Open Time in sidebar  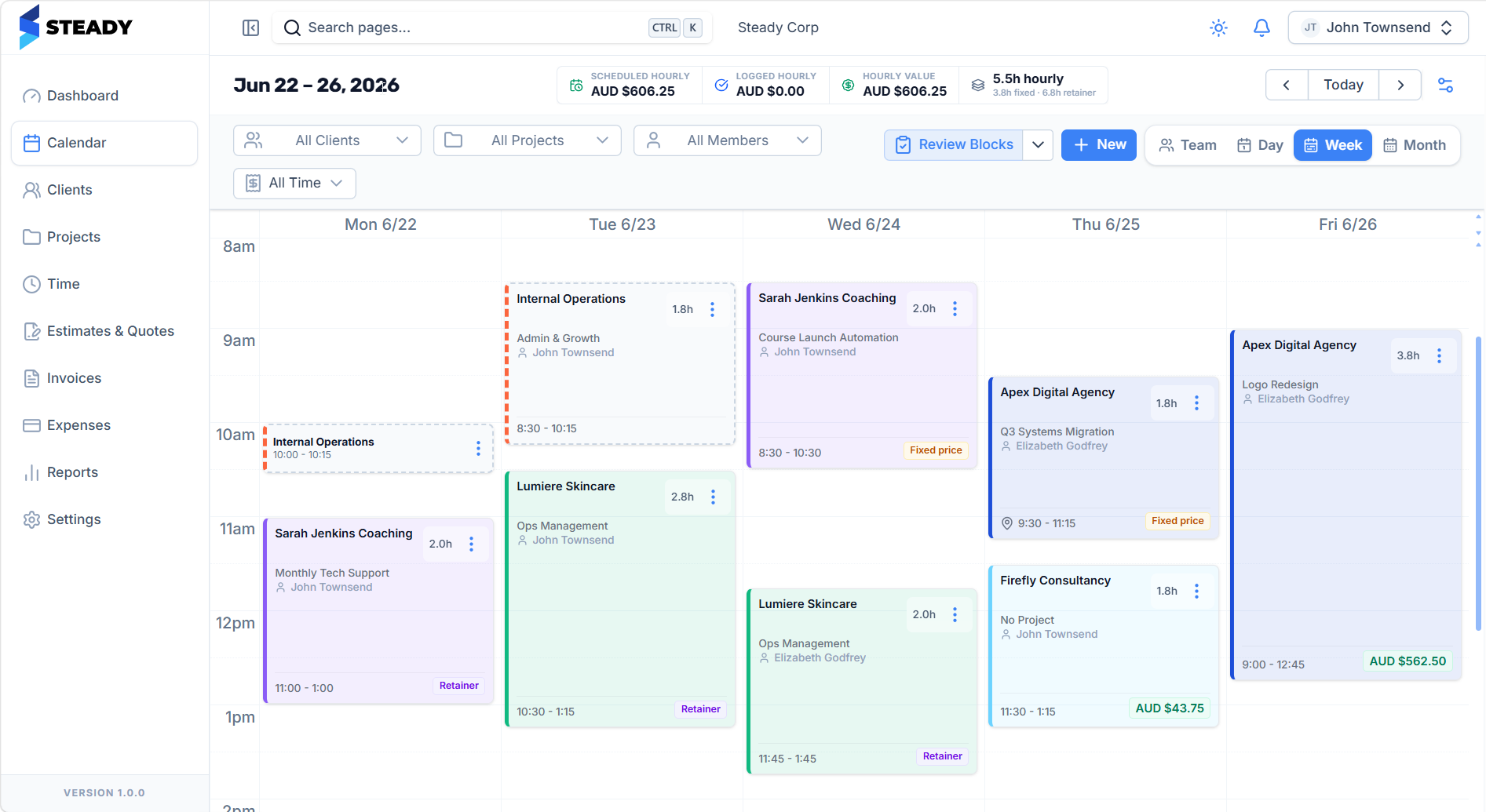click(x=104, y=284)
